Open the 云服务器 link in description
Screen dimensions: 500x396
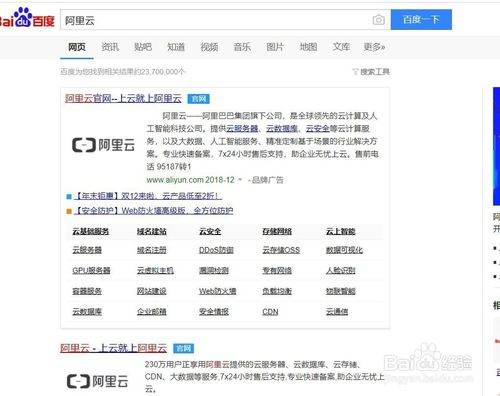coord(242,128)
